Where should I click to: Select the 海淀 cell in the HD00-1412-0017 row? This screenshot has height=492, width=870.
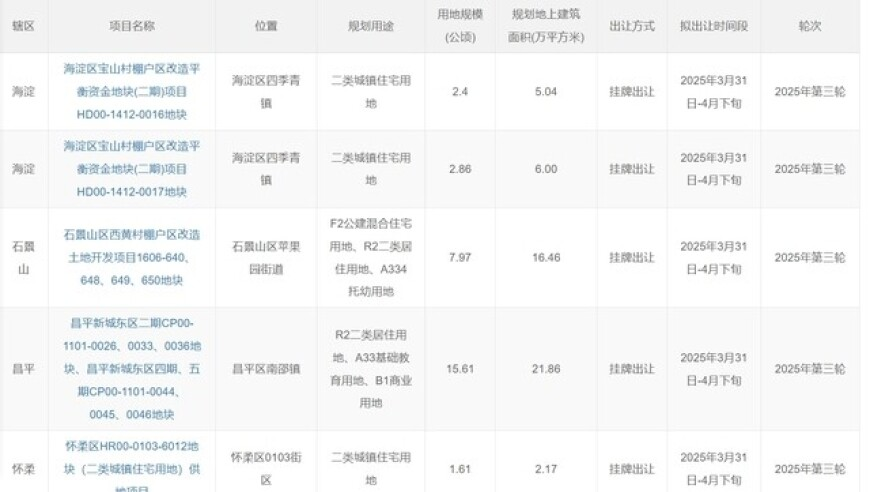pos(23,169)
